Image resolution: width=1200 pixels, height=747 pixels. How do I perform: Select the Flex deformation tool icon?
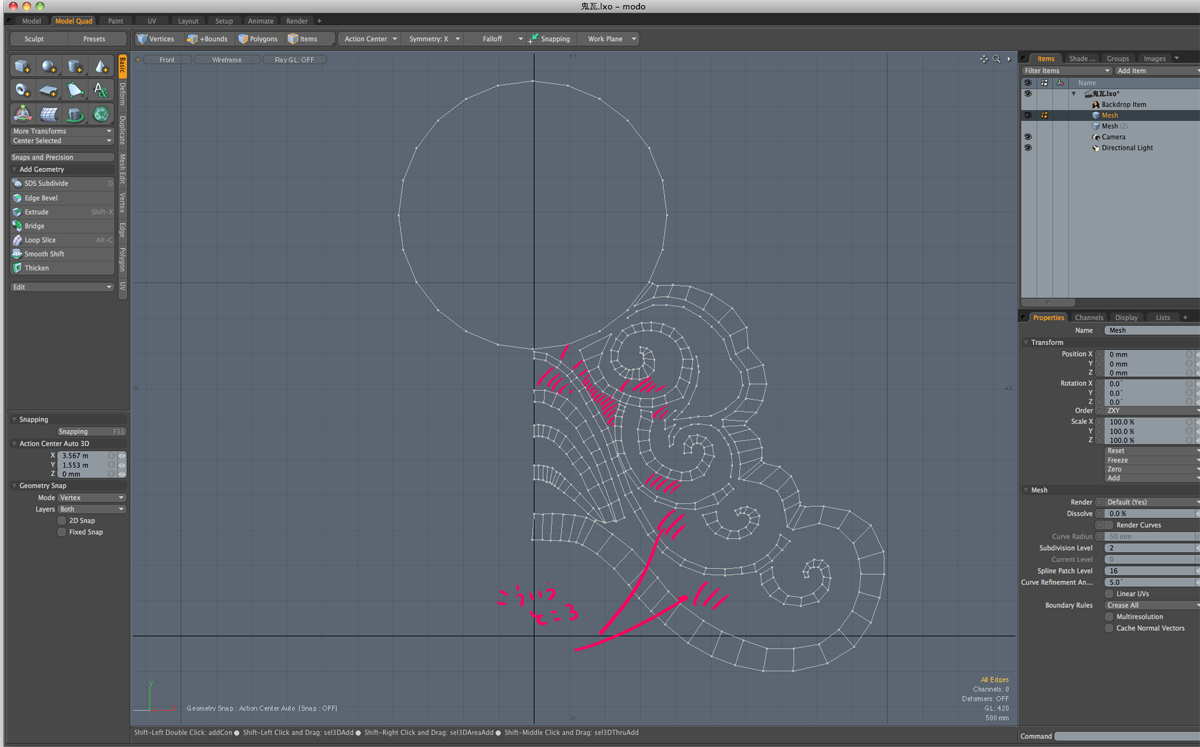(x=48, y=114)
